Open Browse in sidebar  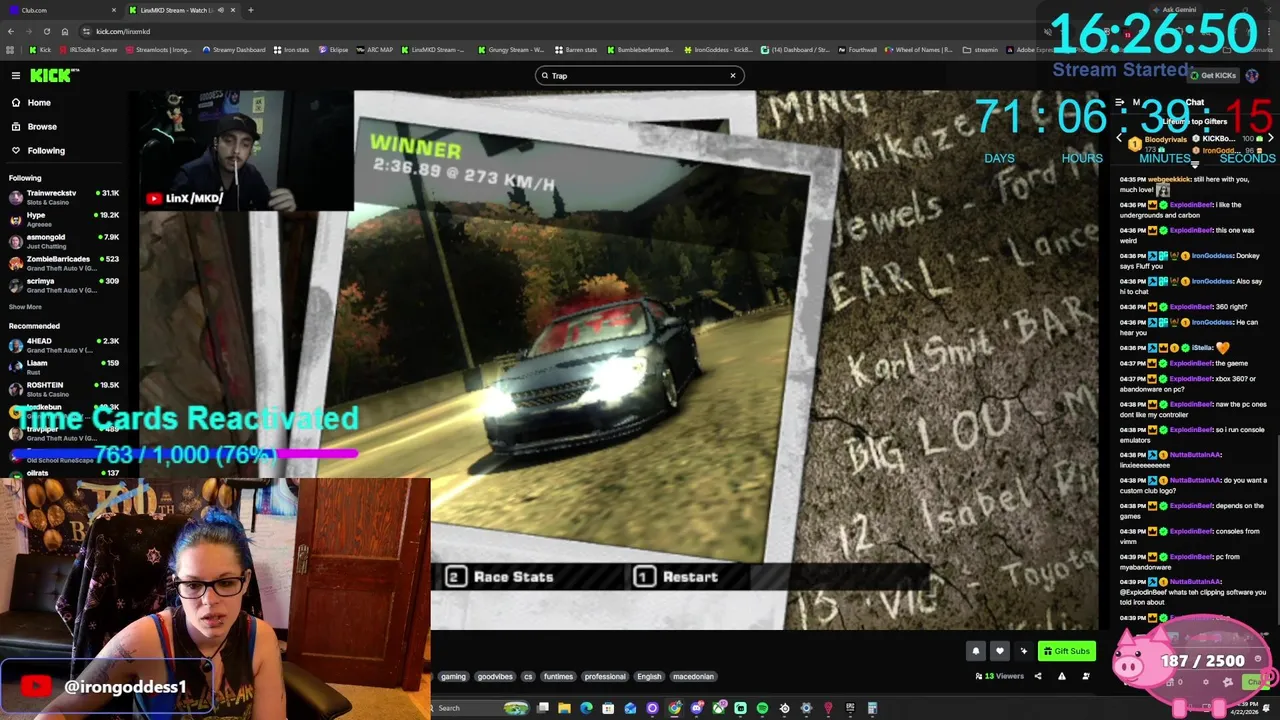tap(42, 126)
